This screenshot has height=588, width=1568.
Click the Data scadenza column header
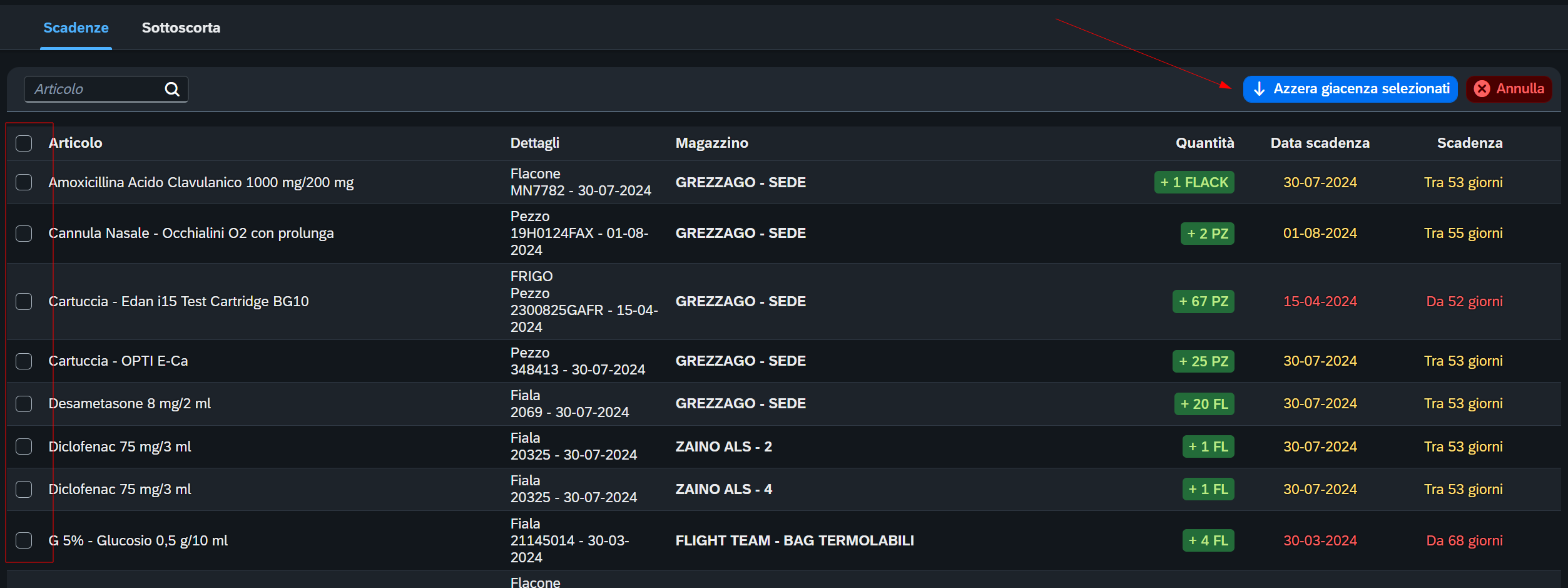click(1320, 143)
